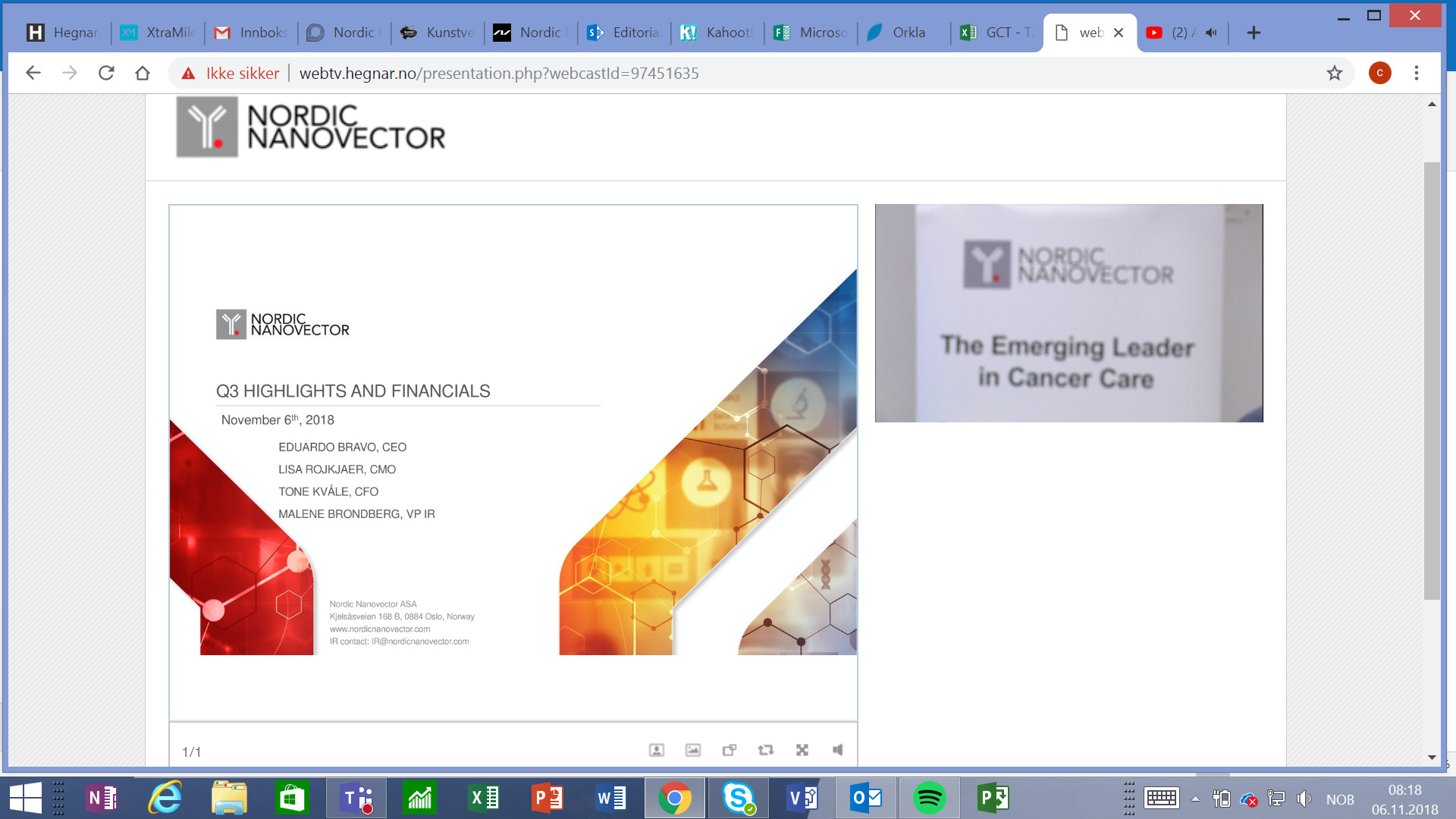Image resolution: width=1456 pixels, height=819 pixels.
Task: Open OneNote from the taskbar
Action: (x=102, y=798)
